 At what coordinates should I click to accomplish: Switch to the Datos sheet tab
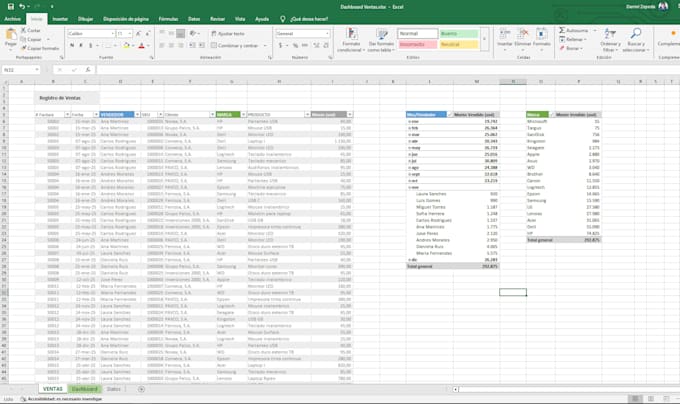[114, 389]
